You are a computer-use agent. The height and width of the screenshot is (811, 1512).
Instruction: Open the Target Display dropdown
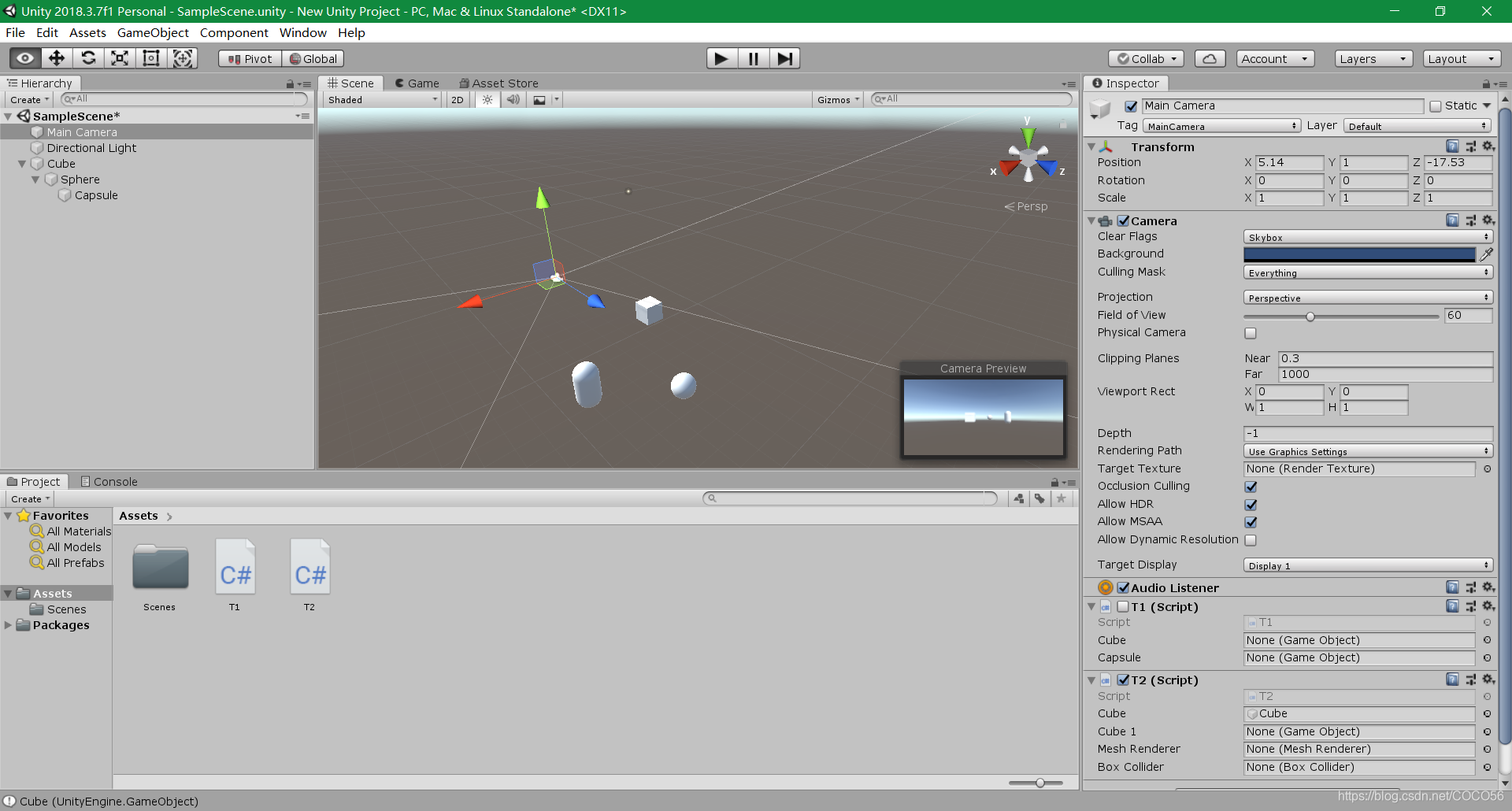(x=1368, y=565)
